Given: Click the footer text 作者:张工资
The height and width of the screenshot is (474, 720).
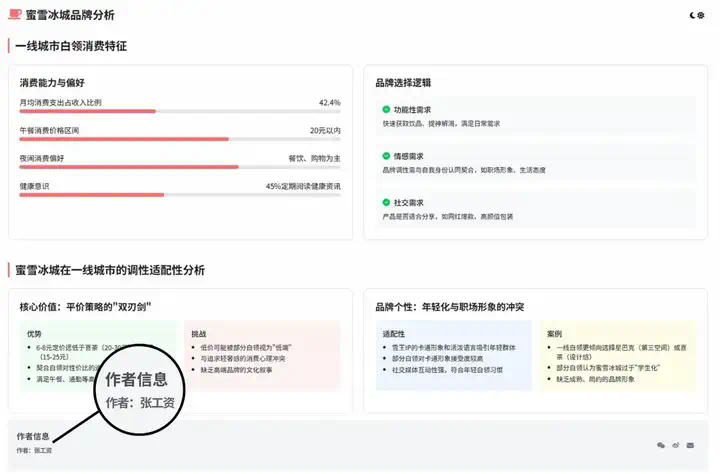Looking at the screenshot, I should (34, 451).
